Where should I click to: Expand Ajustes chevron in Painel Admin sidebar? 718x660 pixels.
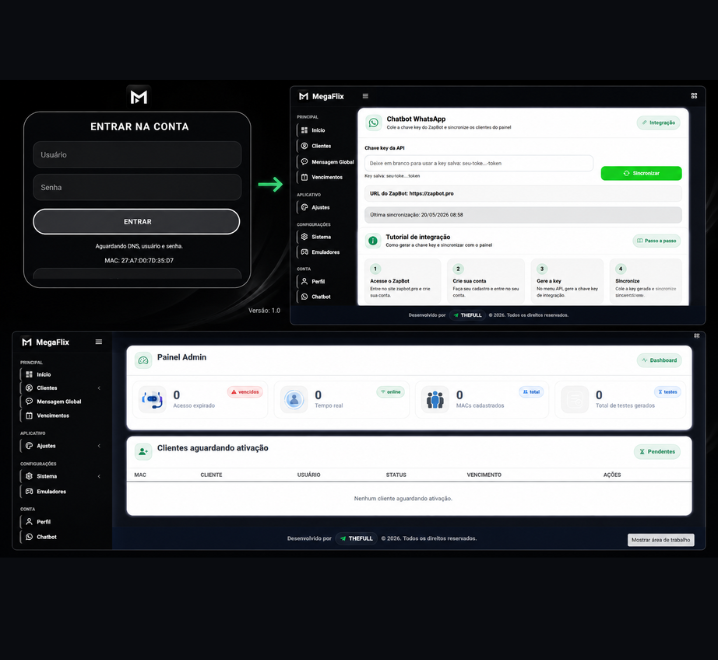pos(99,446)
